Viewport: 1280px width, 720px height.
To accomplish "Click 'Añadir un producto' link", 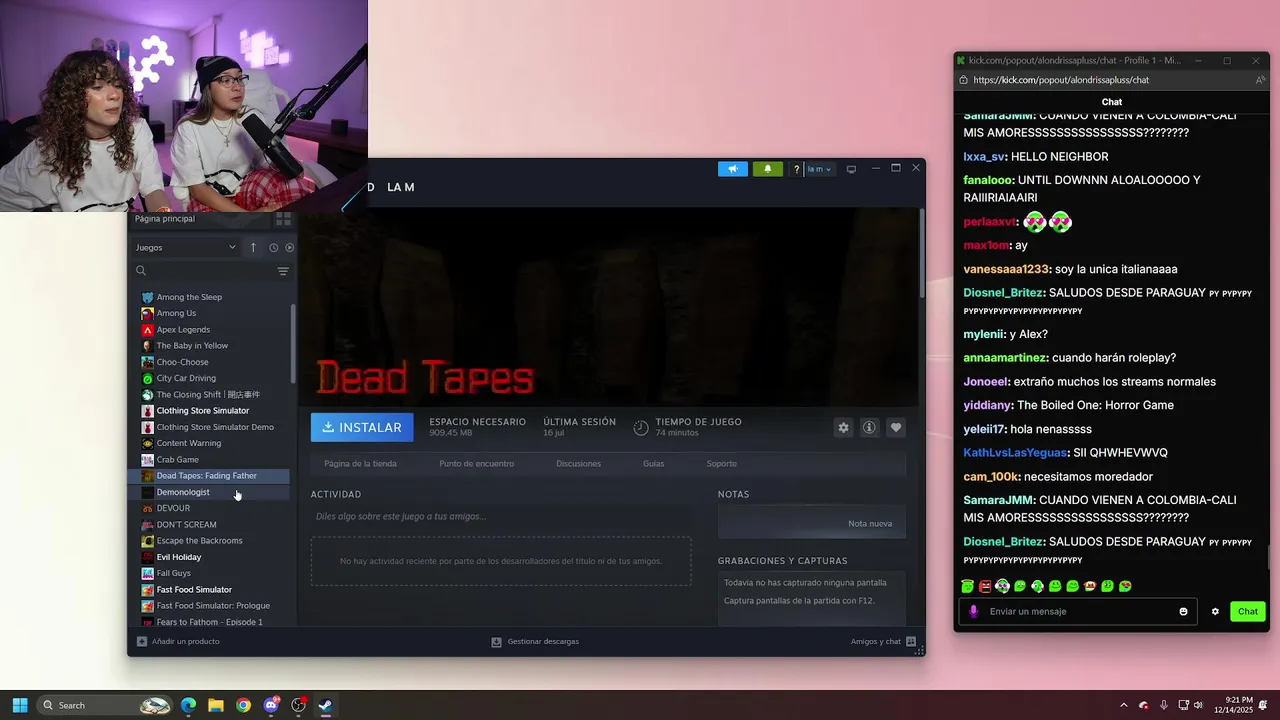I will (178, 641).
